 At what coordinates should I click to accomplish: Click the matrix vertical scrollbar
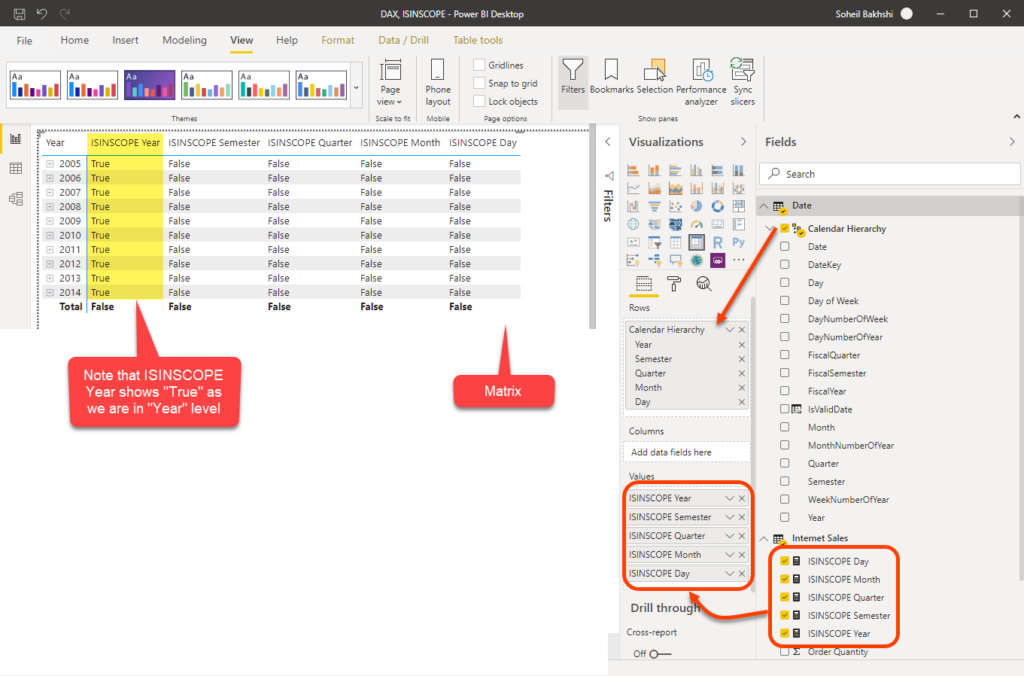pos(592,226)
